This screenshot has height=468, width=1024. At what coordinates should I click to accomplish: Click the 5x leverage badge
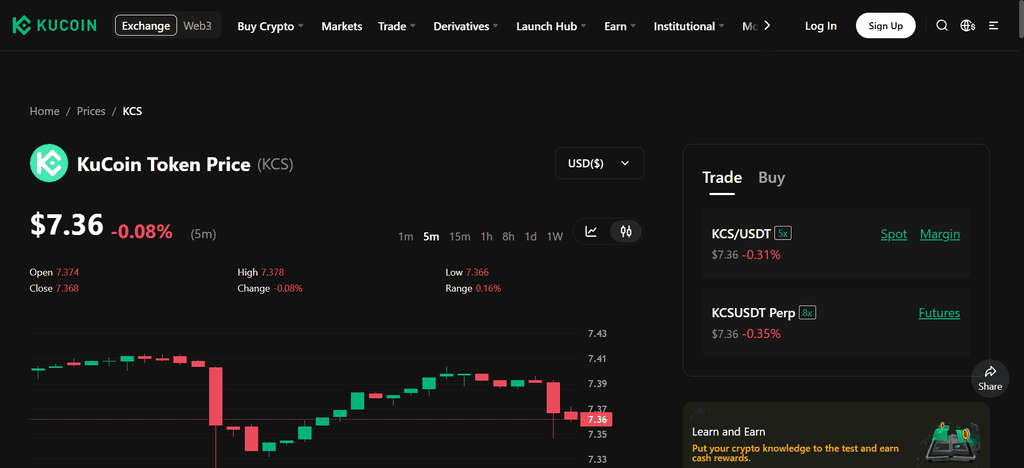pyautogui.click(x=783, y=233)
